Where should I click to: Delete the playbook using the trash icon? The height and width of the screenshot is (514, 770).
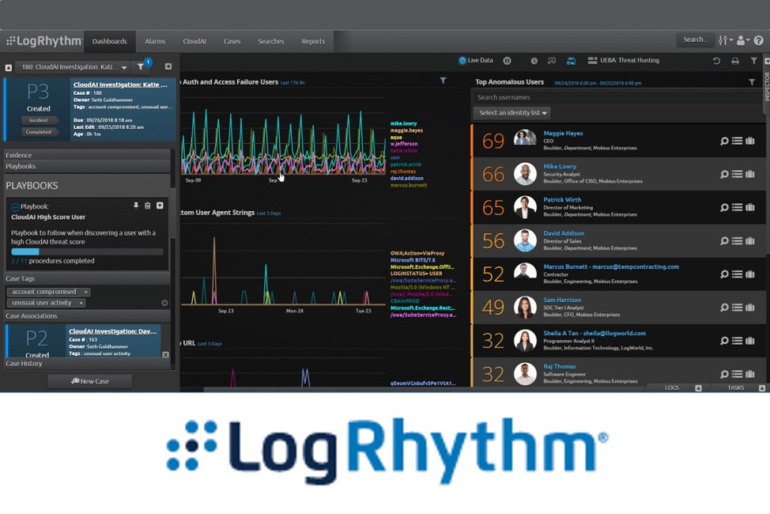(x=148, y=206)
